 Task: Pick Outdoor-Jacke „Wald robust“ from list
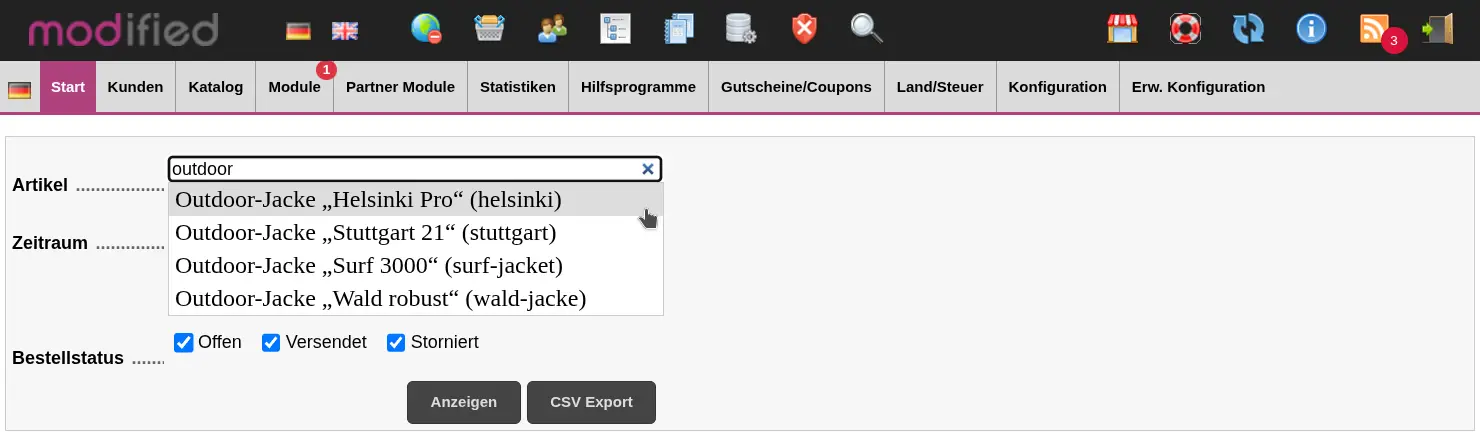coord(380,299)
